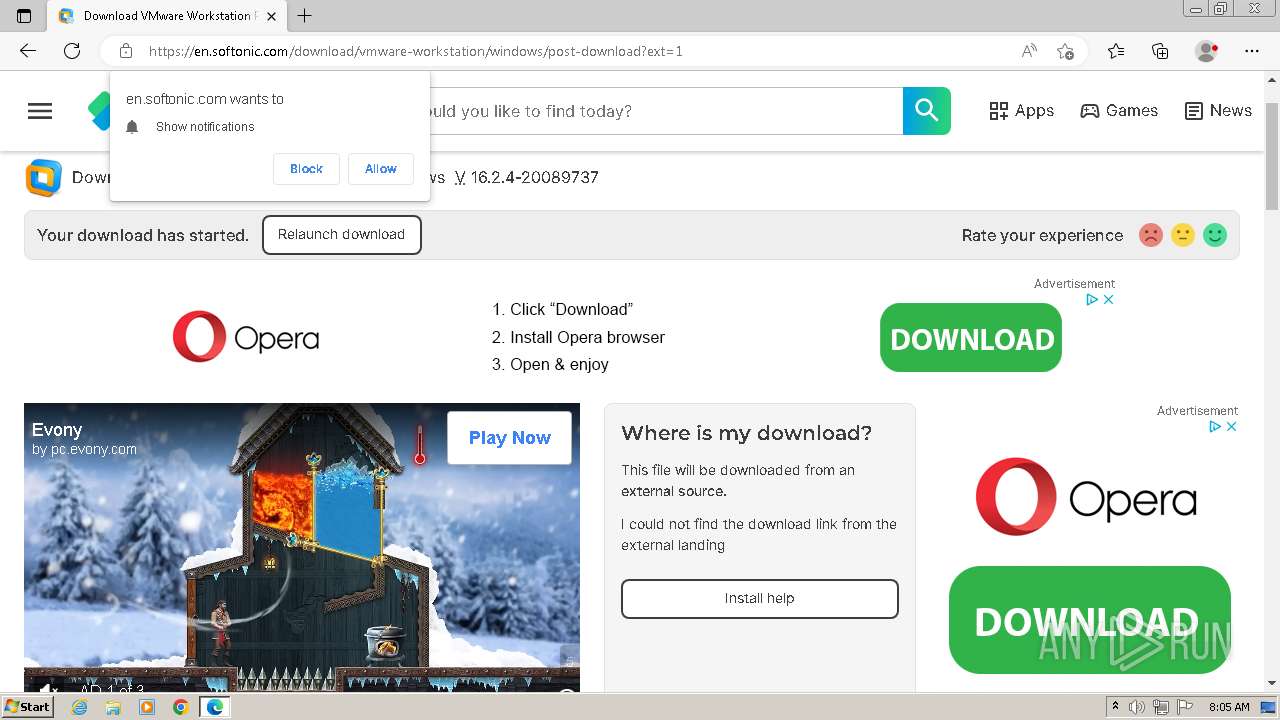Close the top Opera banner ad
Viewport: 1280px width, 720px height.
click(x=1108, y=299)
